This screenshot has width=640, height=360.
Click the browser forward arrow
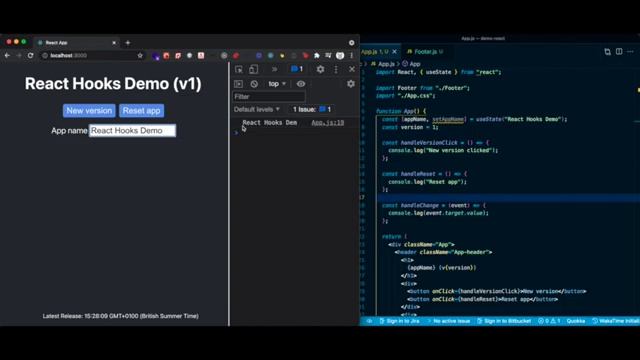point(19,56)
